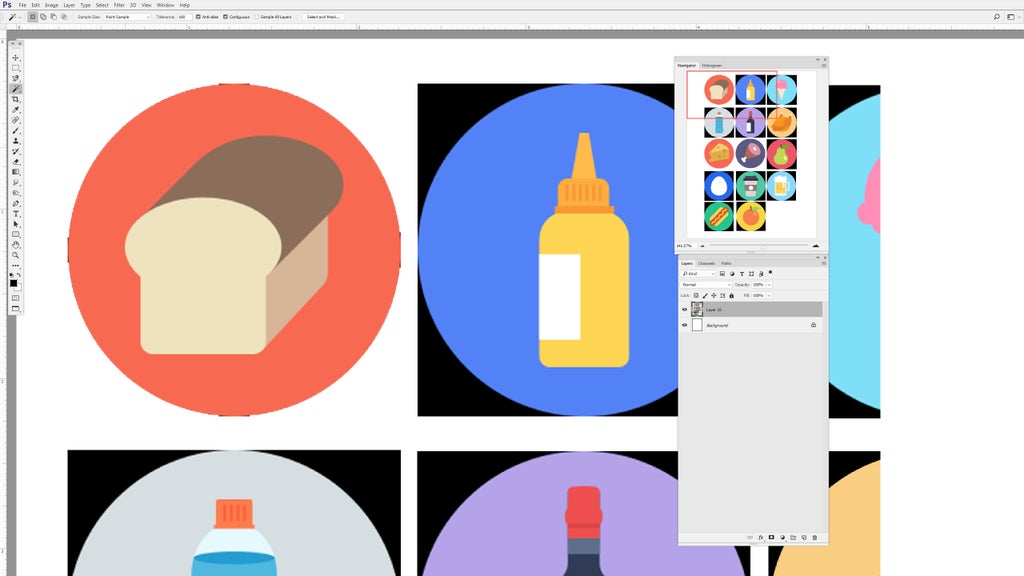Switch to the Histogram tab
The height and width of the screenshot is (576, 1024).
pos(712,65)
